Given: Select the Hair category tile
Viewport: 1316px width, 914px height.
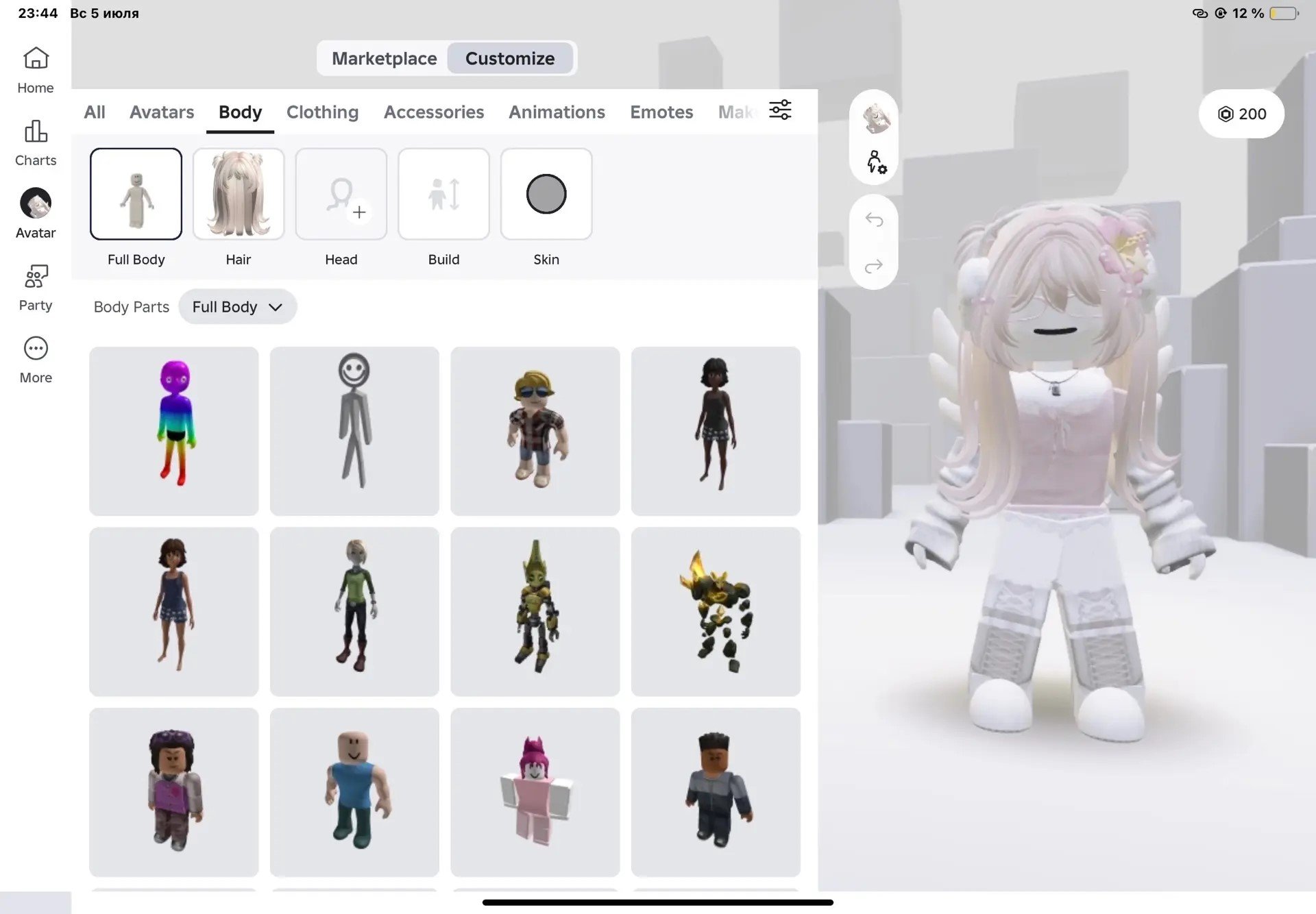Looking at the screenshot, I should point(239,194).
